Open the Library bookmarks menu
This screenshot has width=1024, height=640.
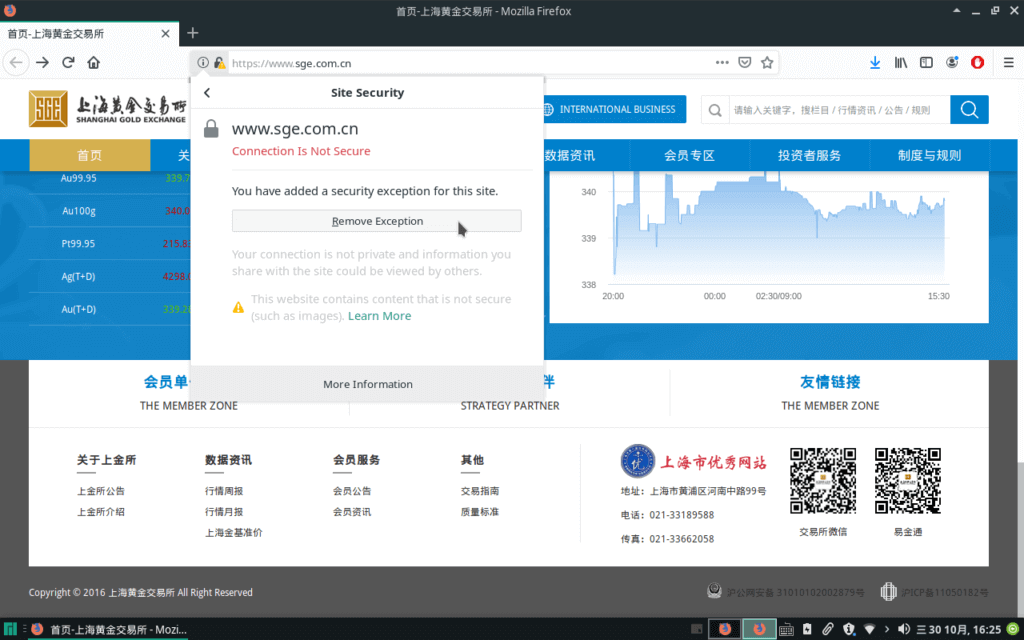click(x=901, y=62)
